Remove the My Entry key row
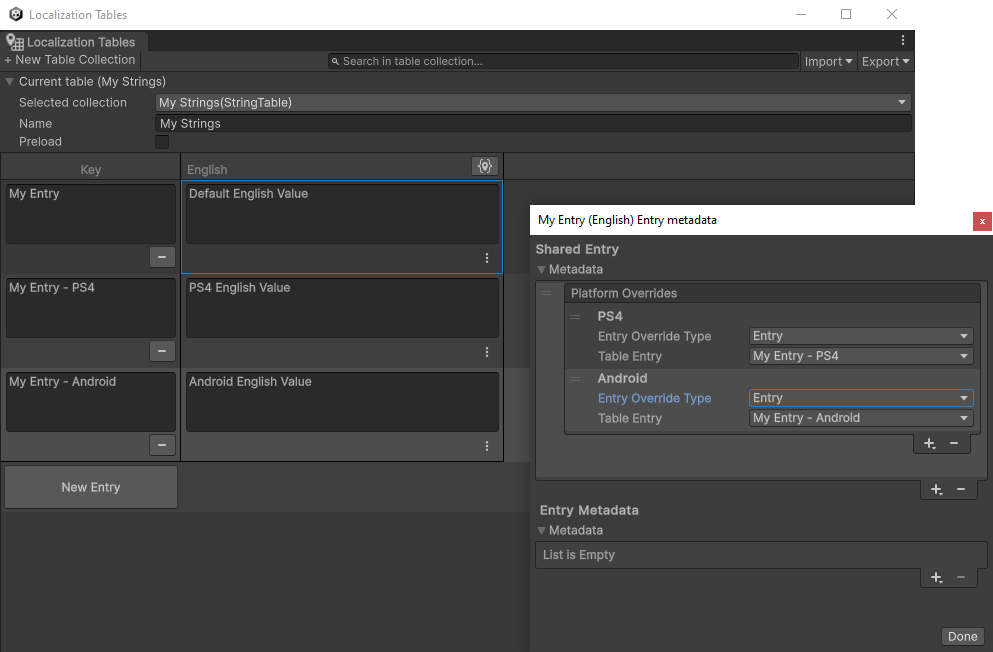Viewport: 993px width, 652px height. 162,257
